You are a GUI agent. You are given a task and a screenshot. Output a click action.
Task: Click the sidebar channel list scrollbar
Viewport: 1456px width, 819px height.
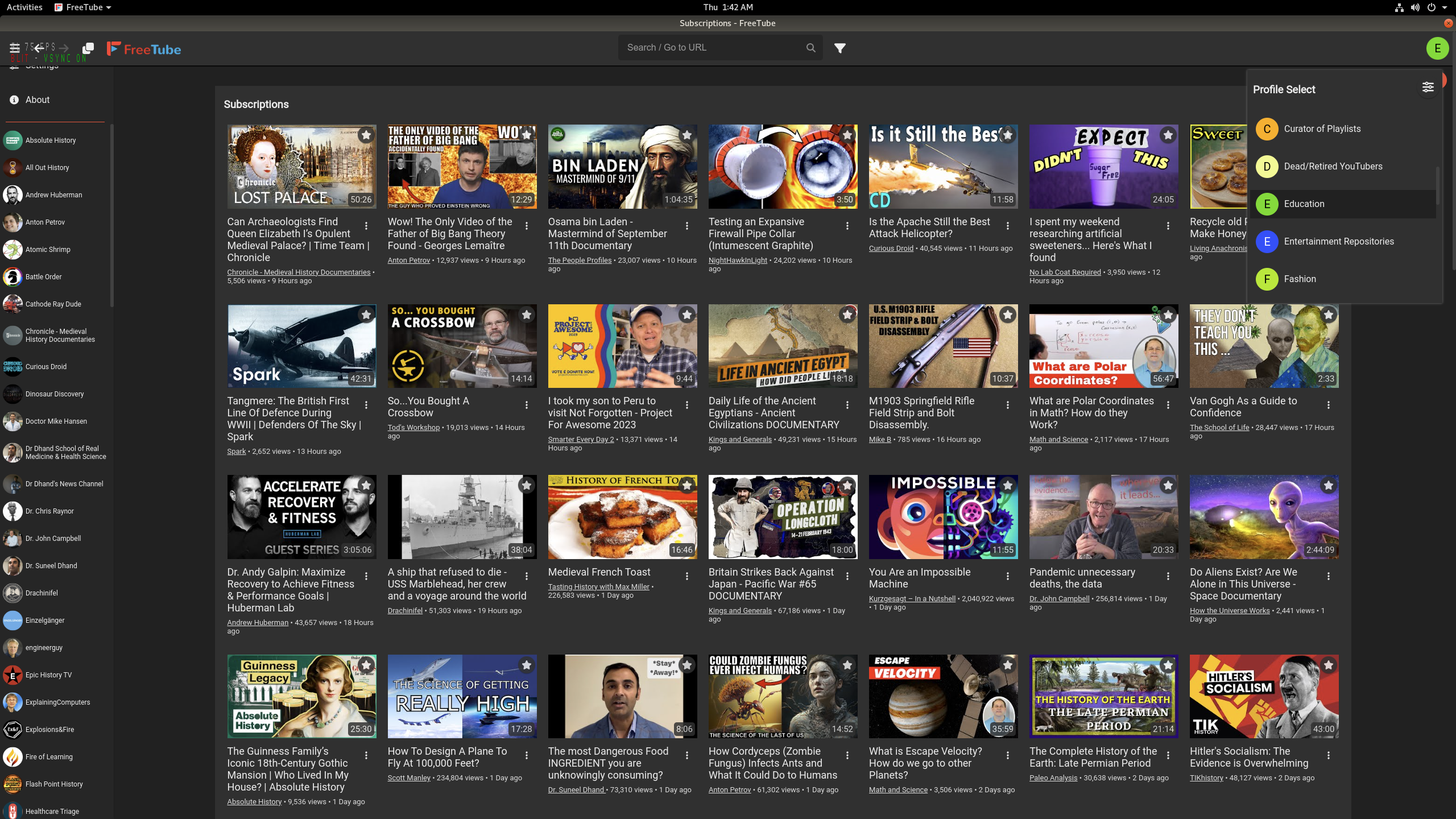(111, 216)
